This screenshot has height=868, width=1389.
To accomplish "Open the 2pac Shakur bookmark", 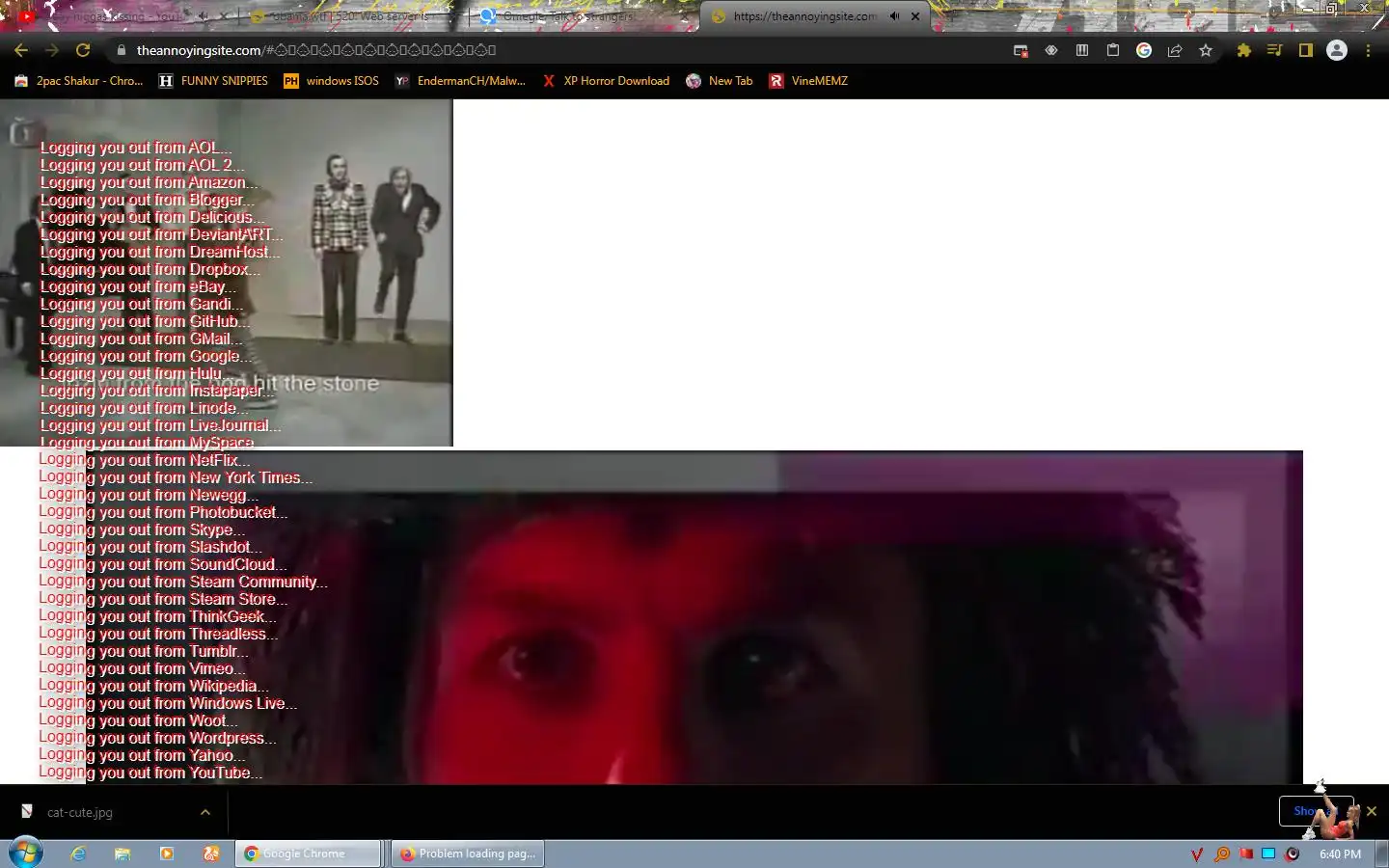I will [x=79, y=81].
